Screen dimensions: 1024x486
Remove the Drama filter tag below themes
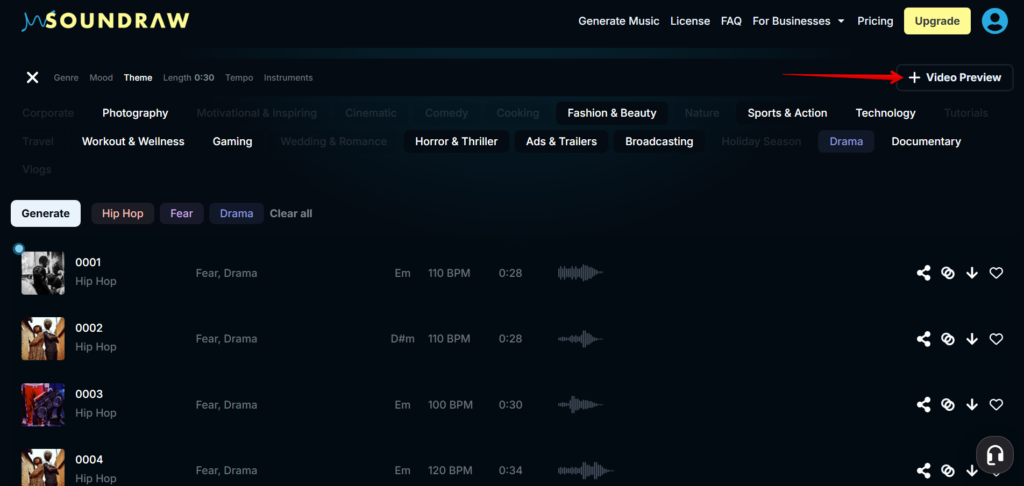click(x=236, y=214)
